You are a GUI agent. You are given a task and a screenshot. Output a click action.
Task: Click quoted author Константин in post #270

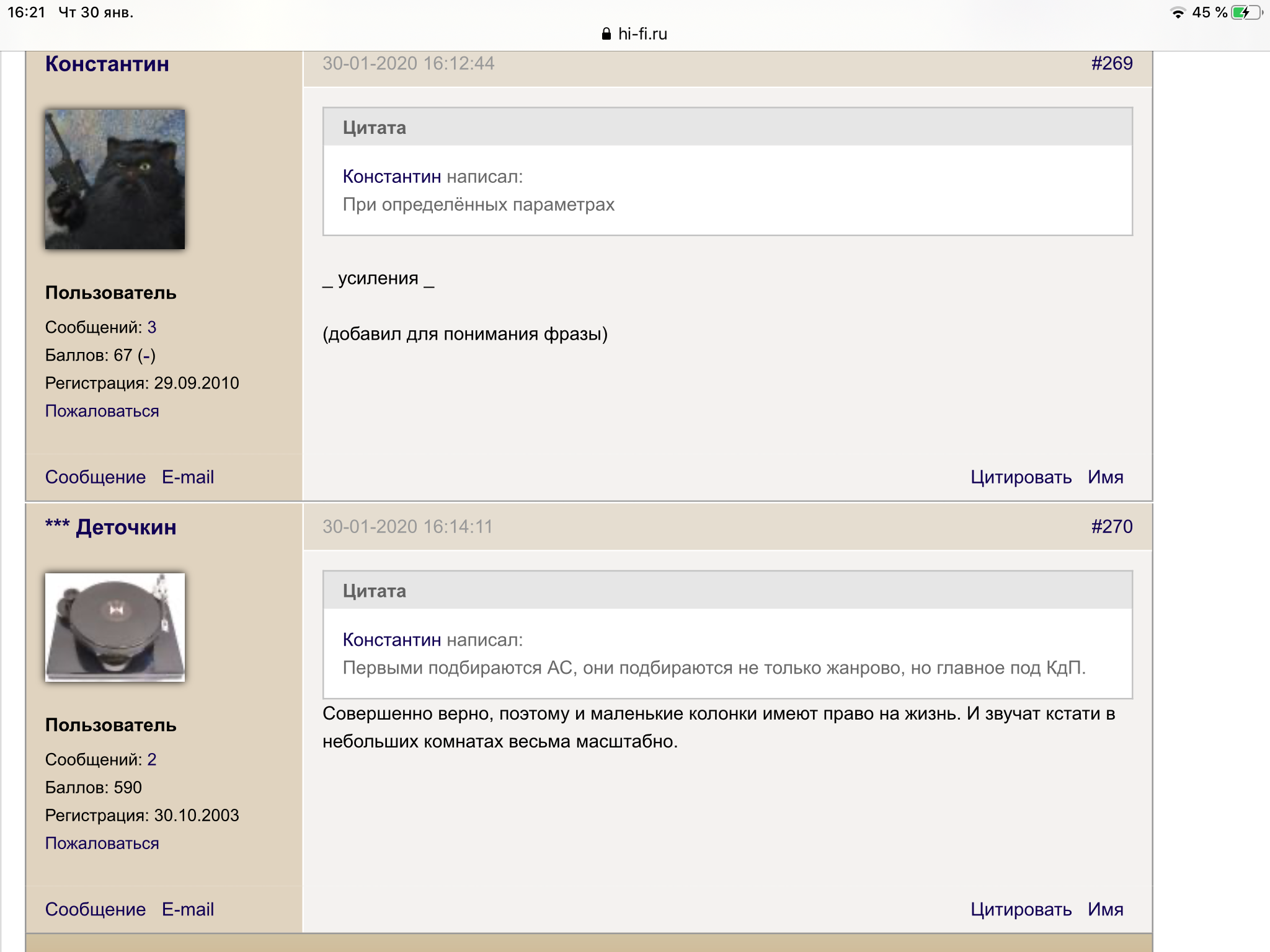pyautogui.click(x=391, y=640)
